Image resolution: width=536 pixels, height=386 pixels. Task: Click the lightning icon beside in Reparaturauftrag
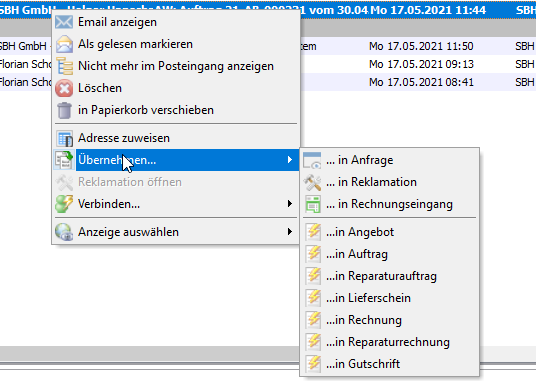click(x=313, y=276)
